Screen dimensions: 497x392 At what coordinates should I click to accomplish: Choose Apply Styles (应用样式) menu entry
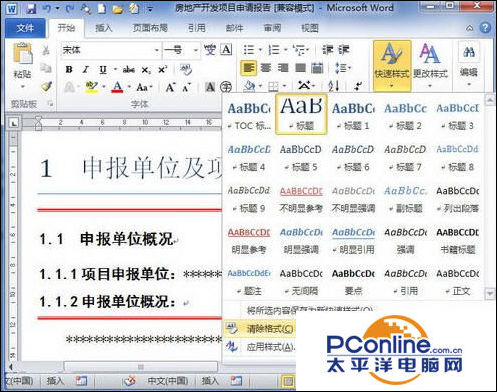(259, 347)
